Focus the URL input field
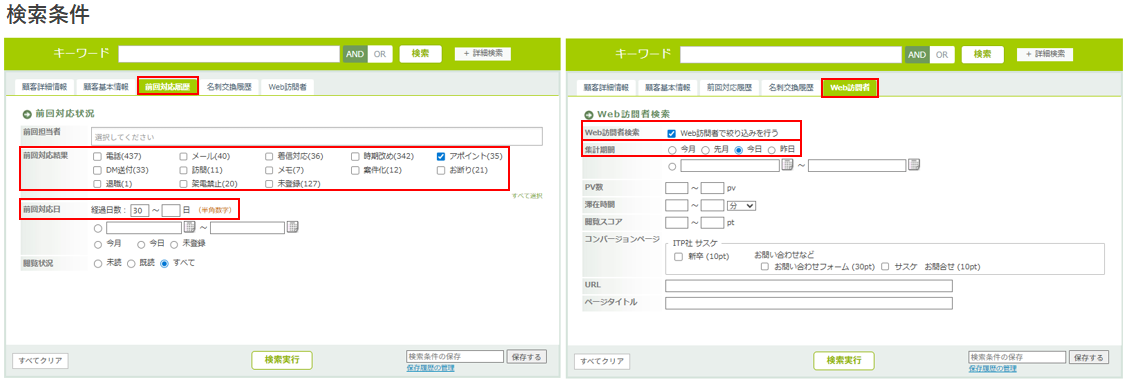 coord(809,286)
